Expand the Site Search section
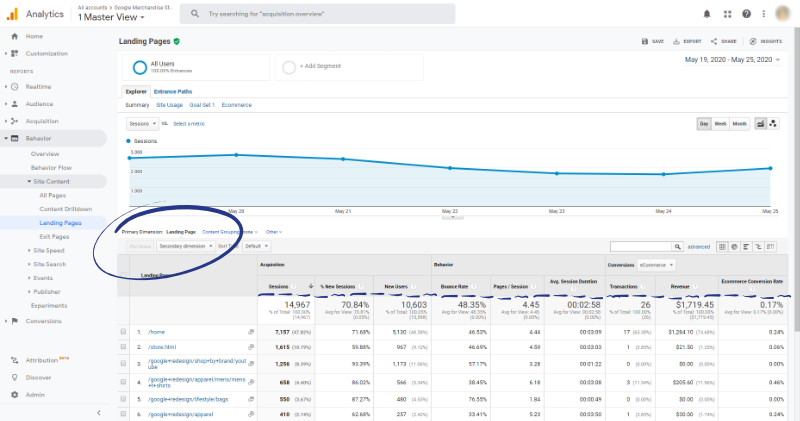Image resolution: width=800 pixels, height=421 pixels. [29, 264]
